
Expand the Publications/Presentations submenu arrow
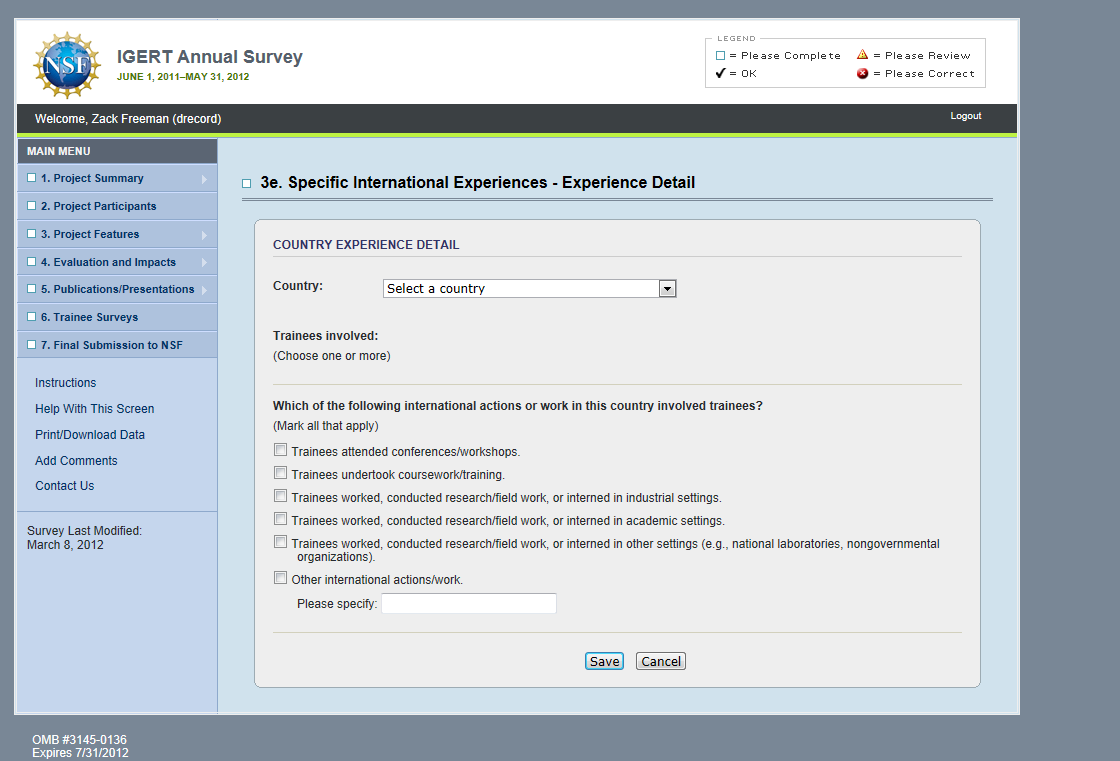pos(204,290)
